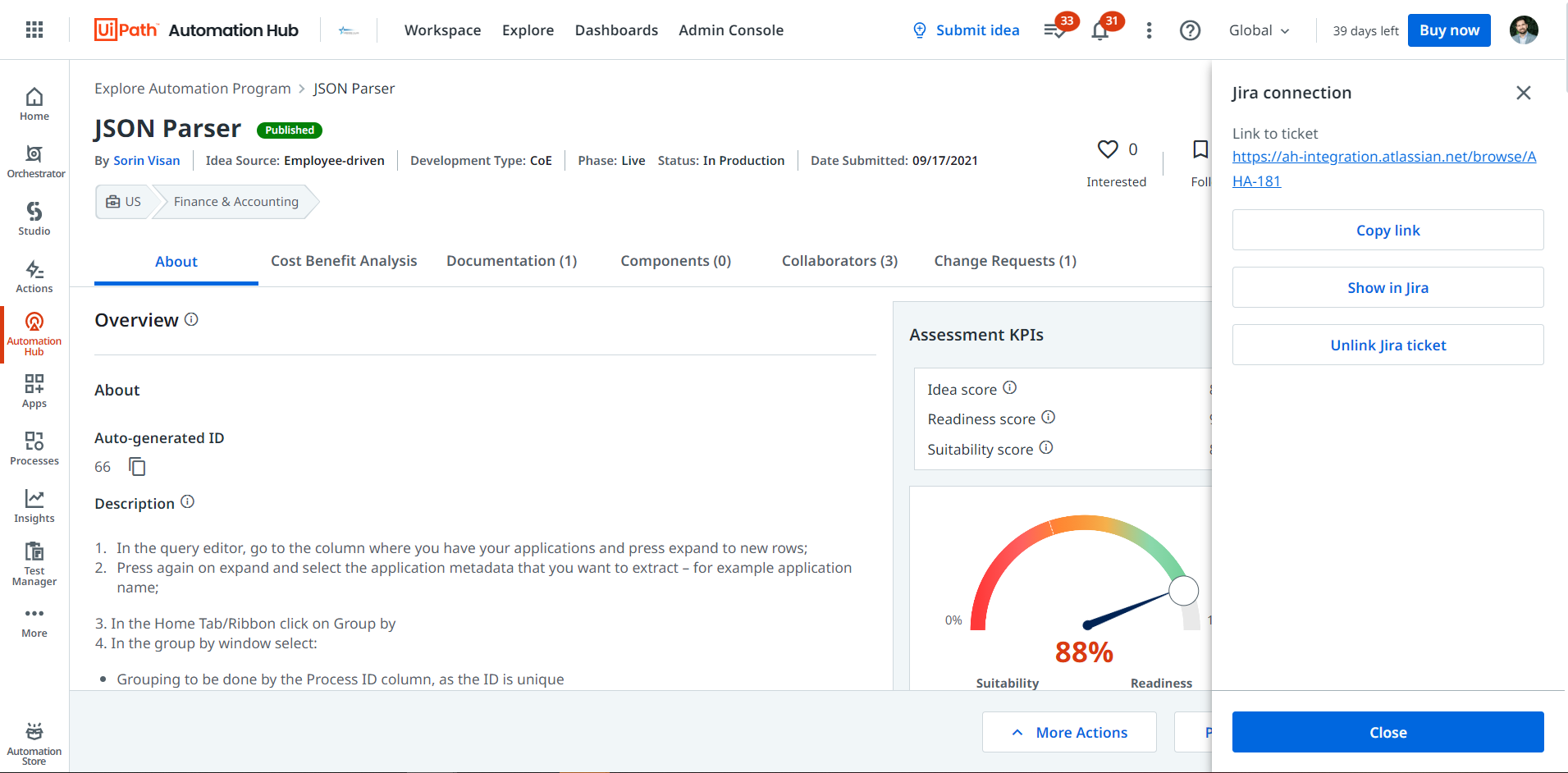Open Studio from the sidebar
Screen dimensions: 1568x773
[34, 219]
